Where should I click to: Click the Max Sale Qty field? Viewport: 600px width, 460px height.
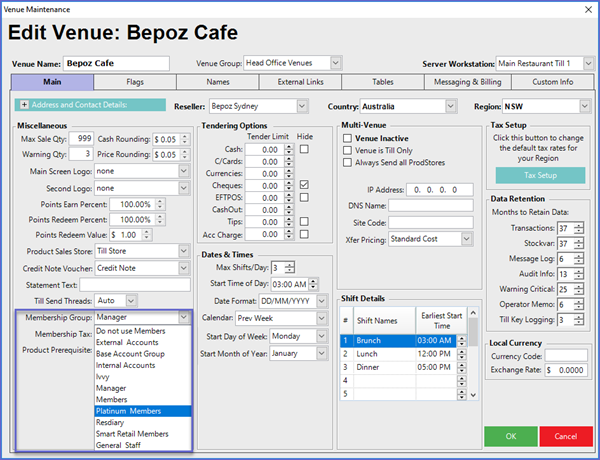coord(81,139)
